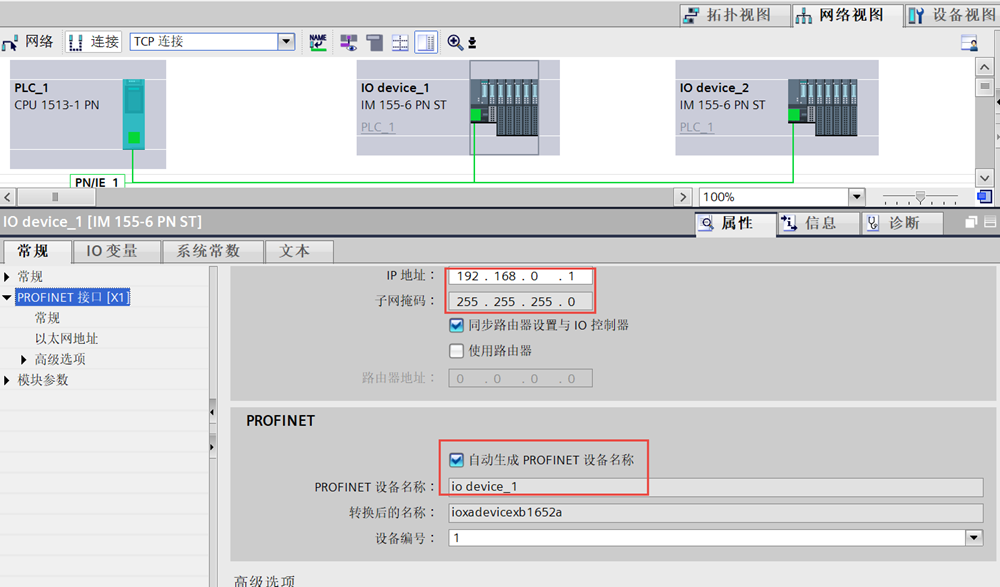Screen dimensions: 1000x587
Task: Toggle 同步路由器设置与 IO 控制器 checkbox
Action: (457, 325)
